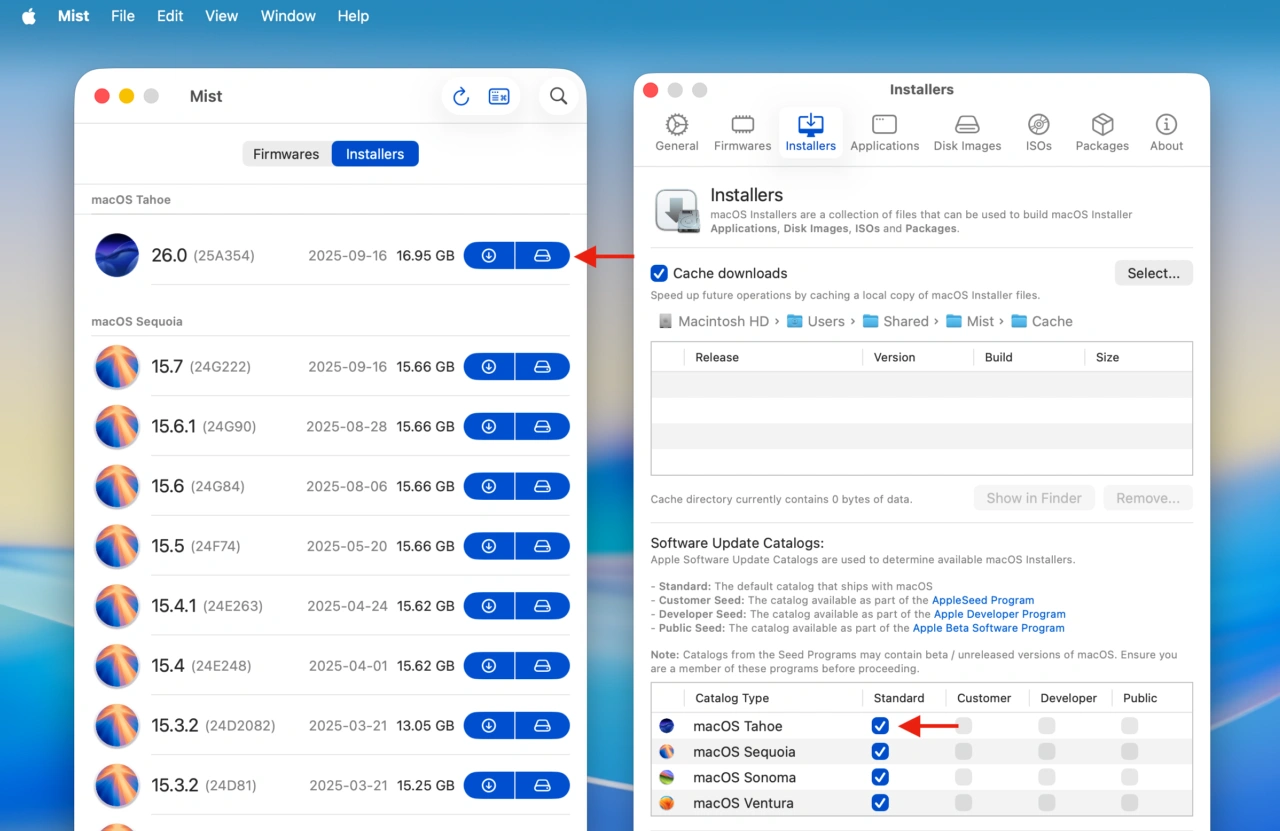1280x831 pixels.
Task: Open the General settings tab
Action: [x=677, y=133]
